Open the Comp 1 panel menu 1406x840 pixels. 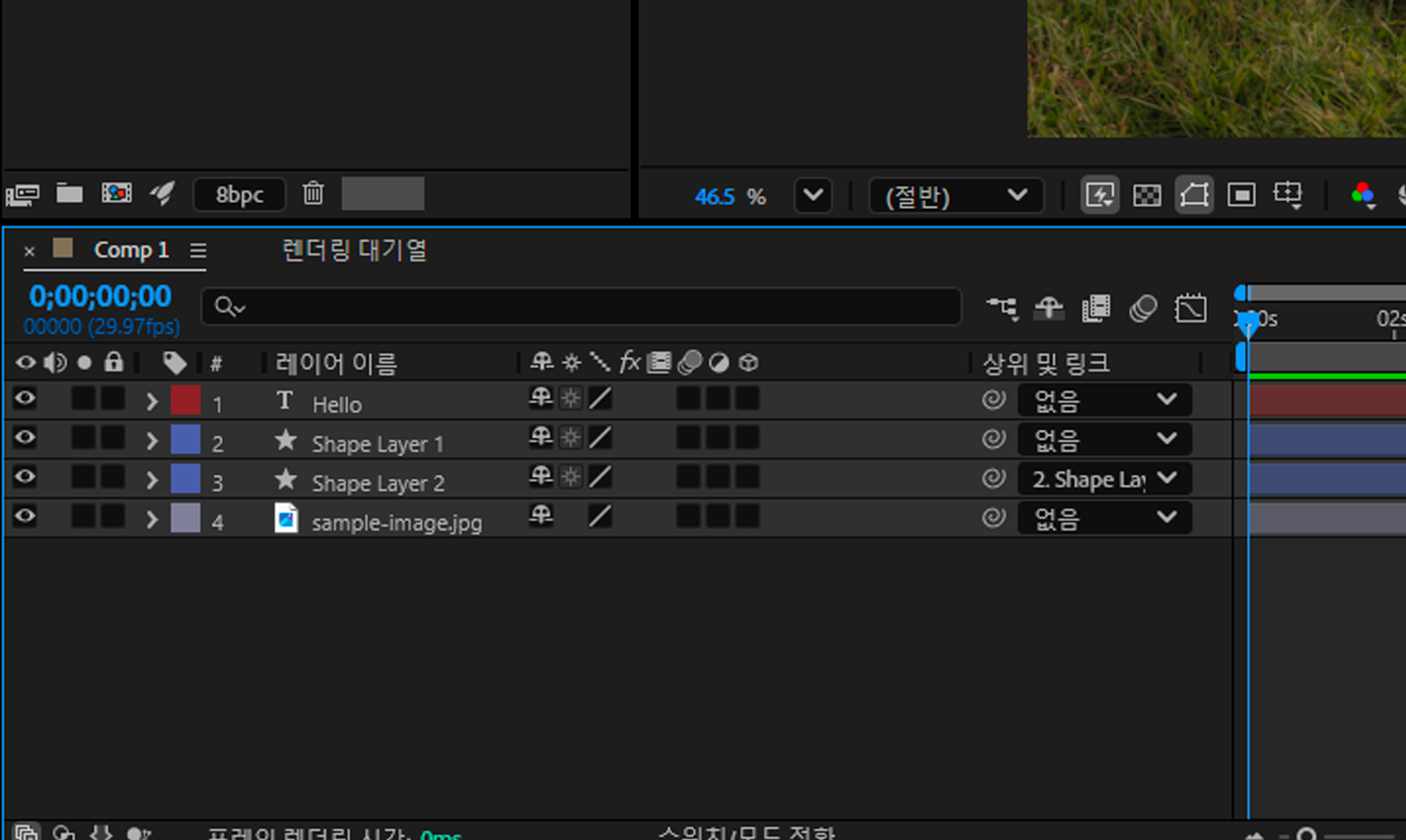pos(198,251)
